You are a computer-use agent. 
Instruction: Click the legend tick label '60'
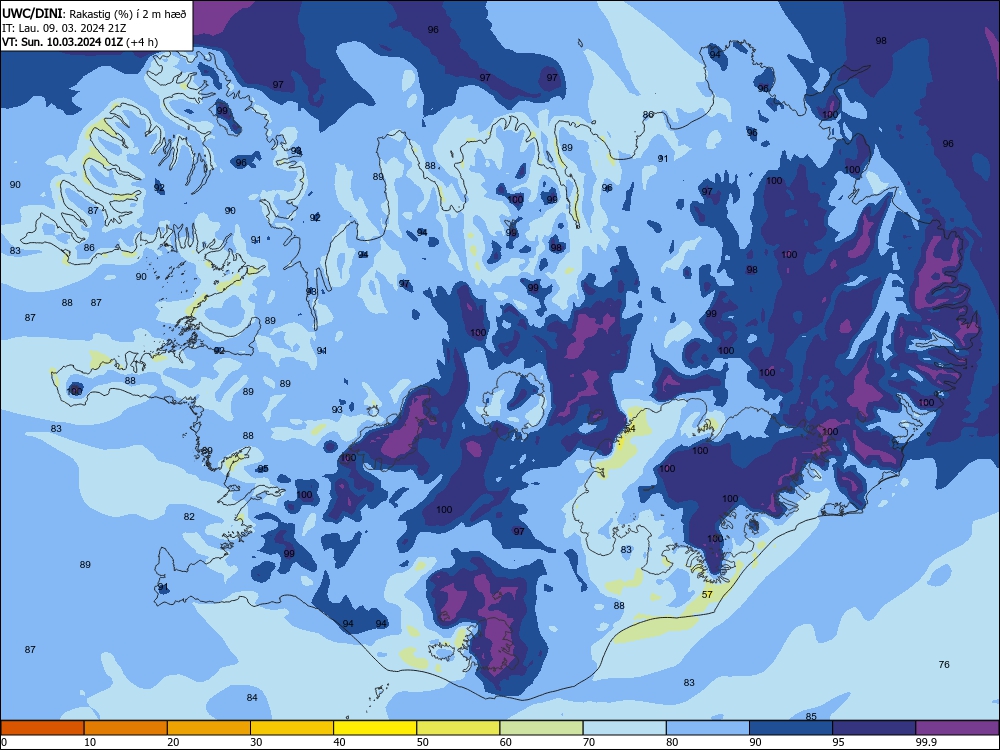(x=506, y=742)
